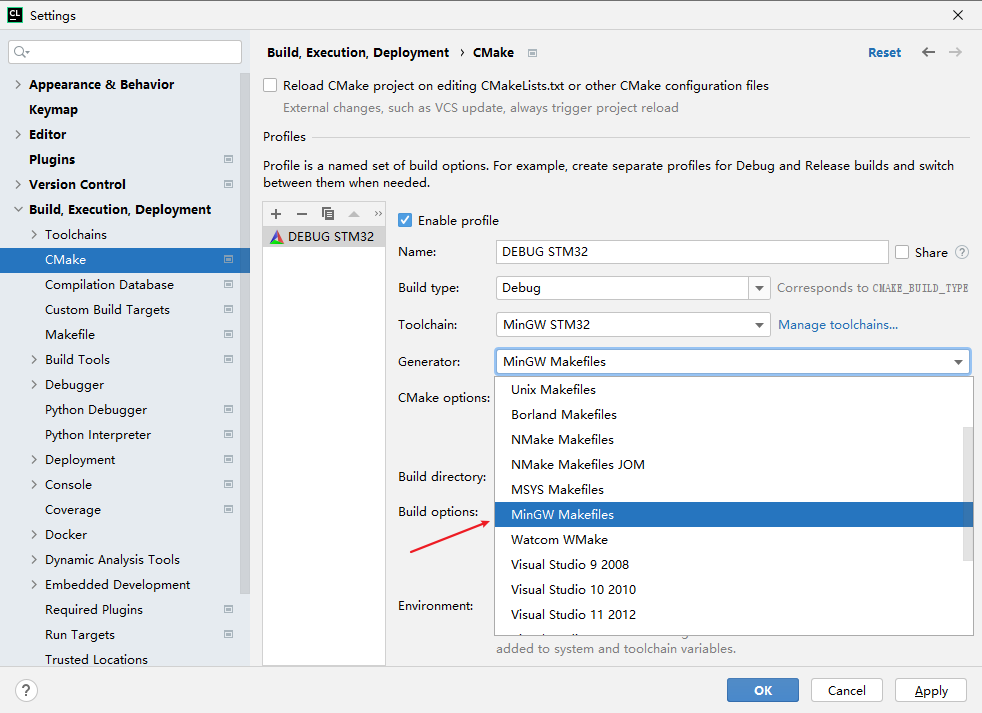Expand the Embedded Development node
Viewport: 982px width, 713px height.
click(34, 585)
